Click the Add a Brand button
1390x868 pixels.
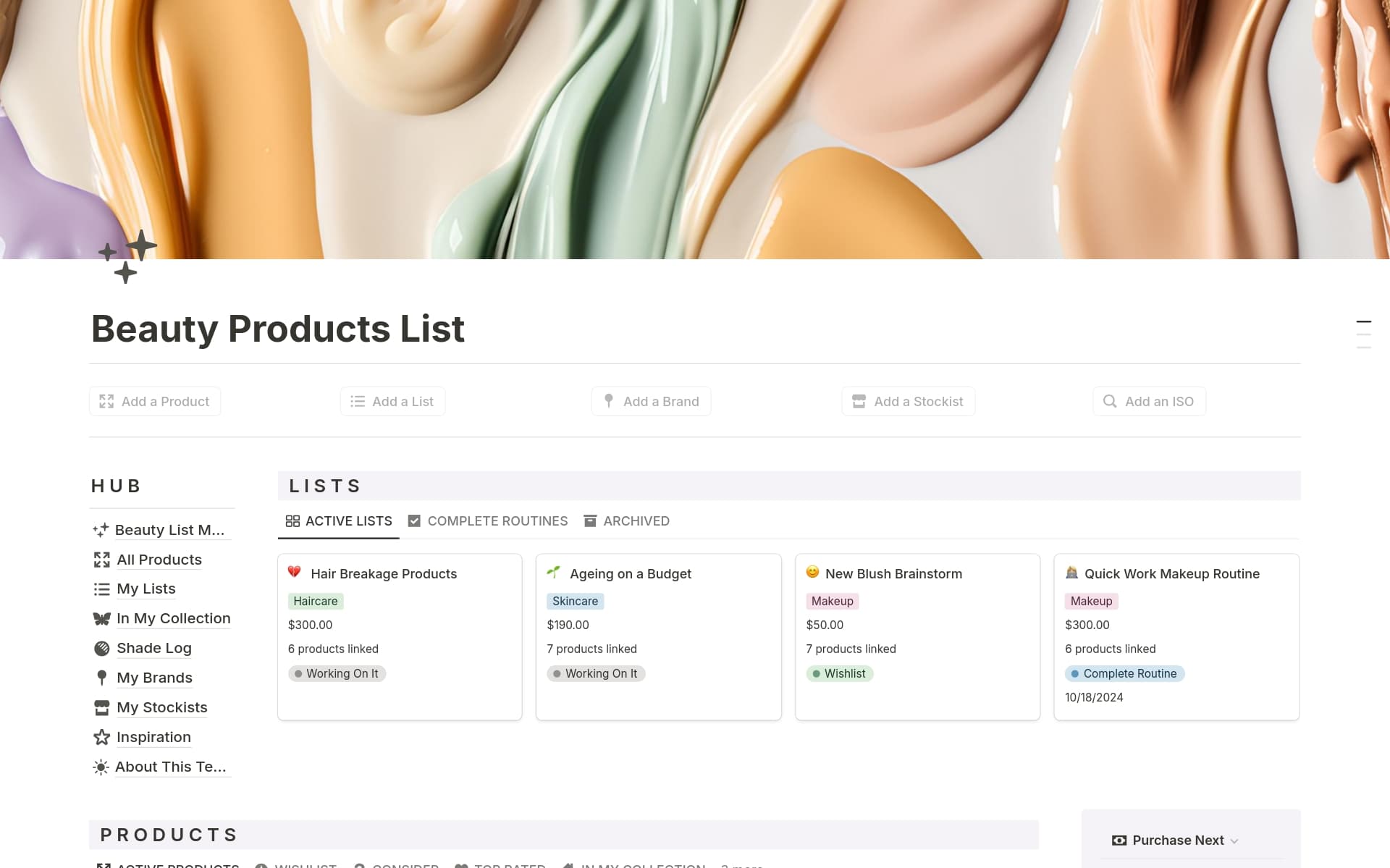[x=651, y=401]
